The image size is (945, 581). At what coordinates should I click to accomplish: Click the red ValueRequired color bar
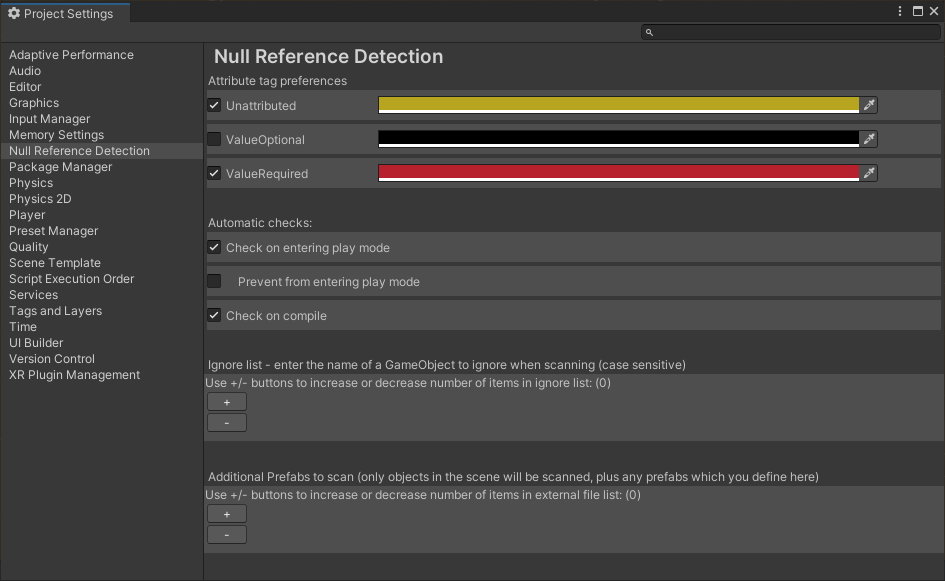click(615, 173)
